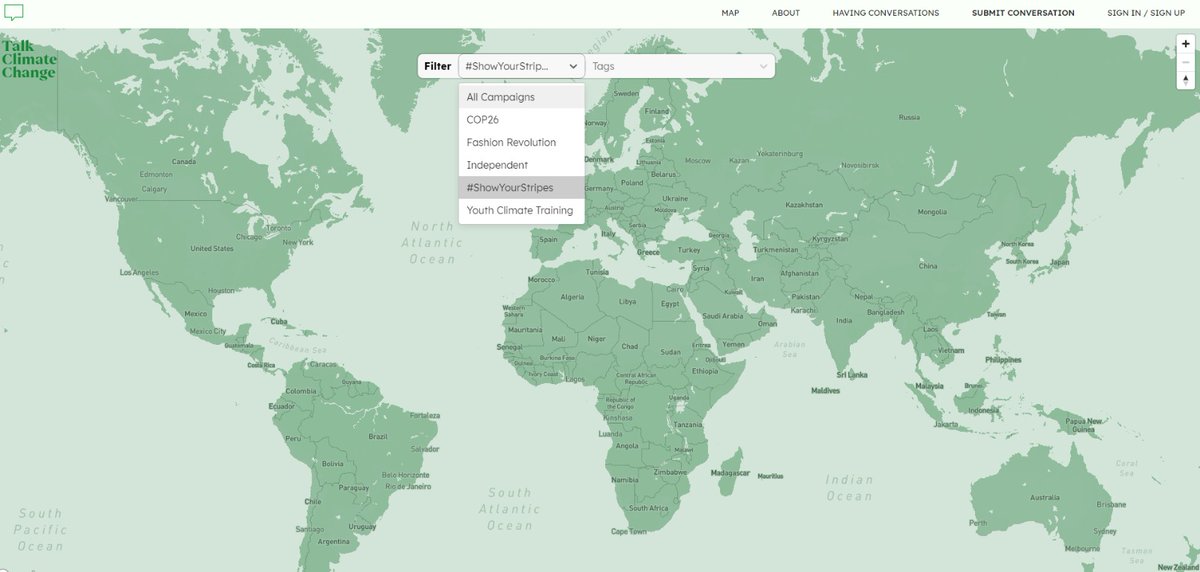The width and height of the screenshot is (1200, 572).
Task: Click Mexico City label
Action: (207, 331)
